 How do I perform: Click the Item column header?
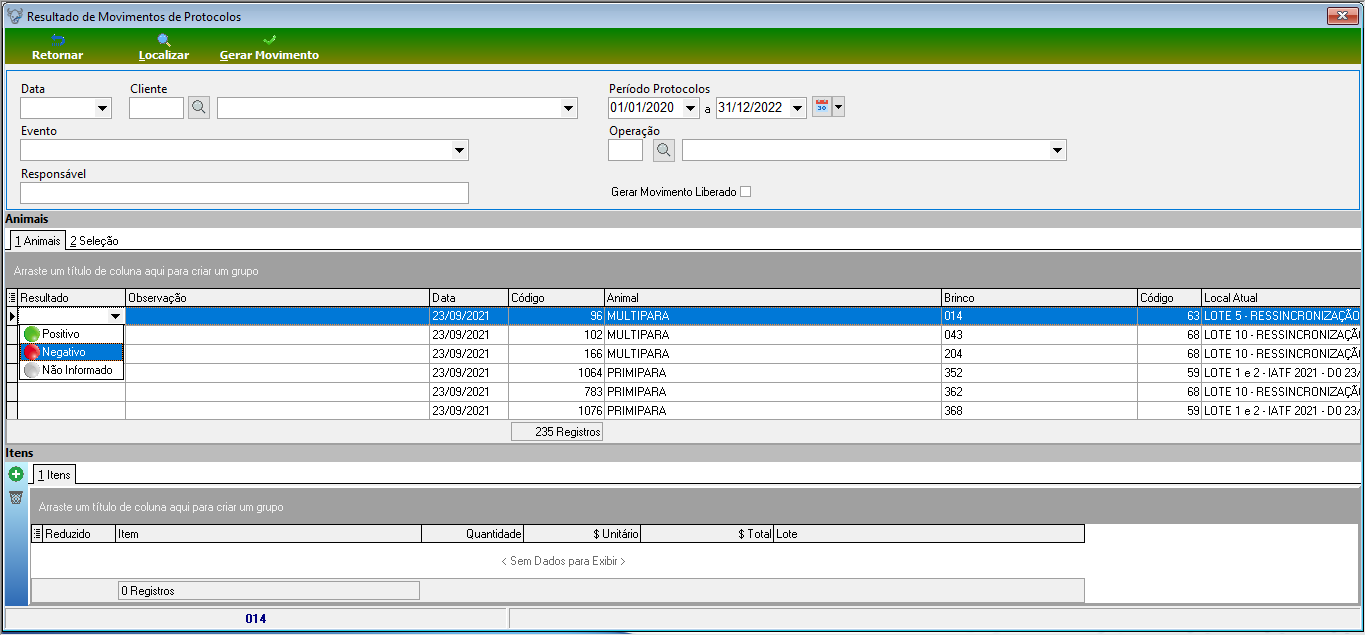pyautogui.click(x=269, y=534)
